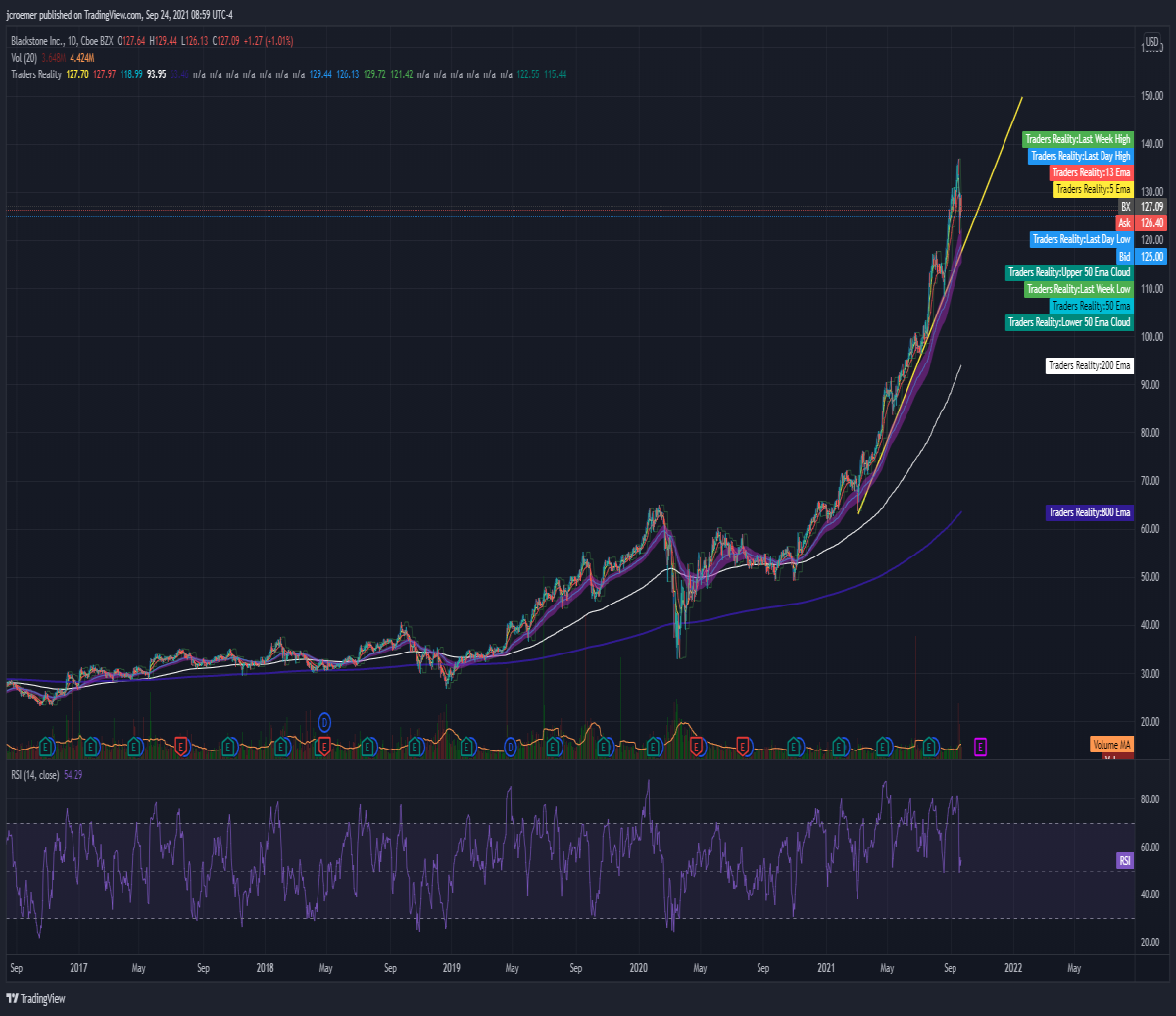Select the purple upcoming earnings E marker
The image size is (1176, 1016).
coord(980,748)
